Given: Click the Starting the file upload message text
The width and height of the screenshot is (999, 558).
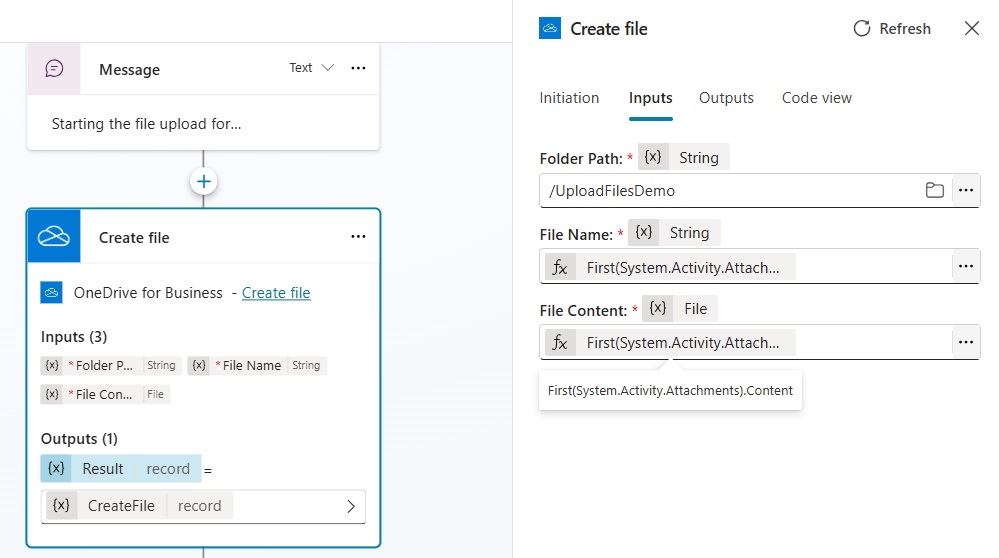Looking at the screenshot, I should click(x=147, y=124).
